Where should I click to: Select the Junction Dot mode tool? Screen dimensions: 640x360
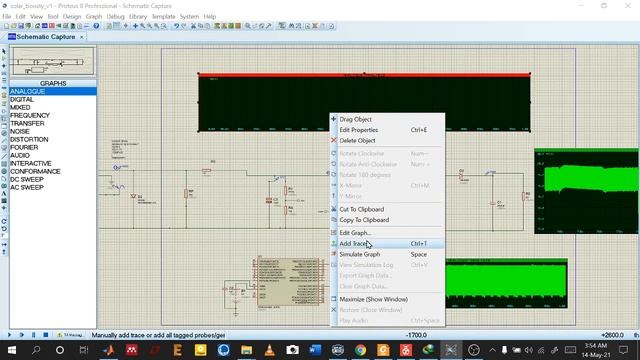point(4,65)
